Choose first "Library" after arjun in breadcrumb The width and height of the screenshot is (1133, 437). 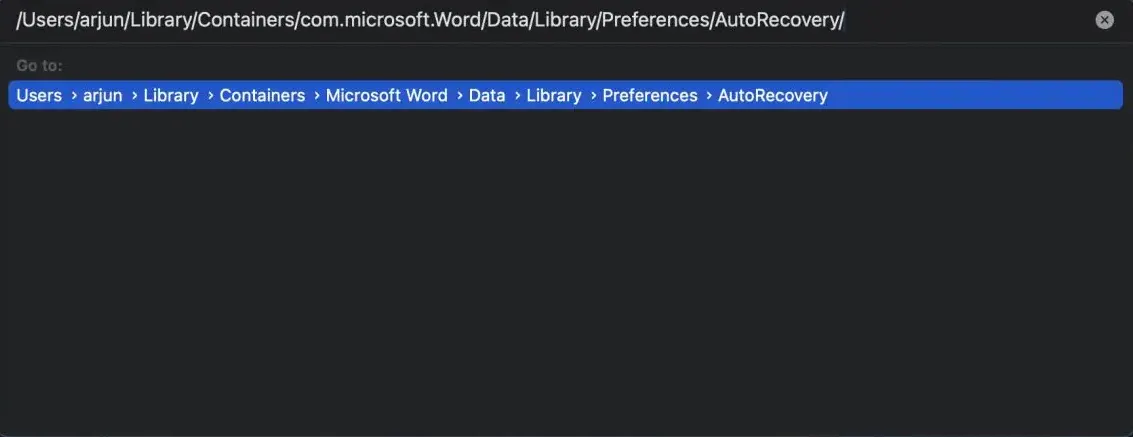[170, 96]
